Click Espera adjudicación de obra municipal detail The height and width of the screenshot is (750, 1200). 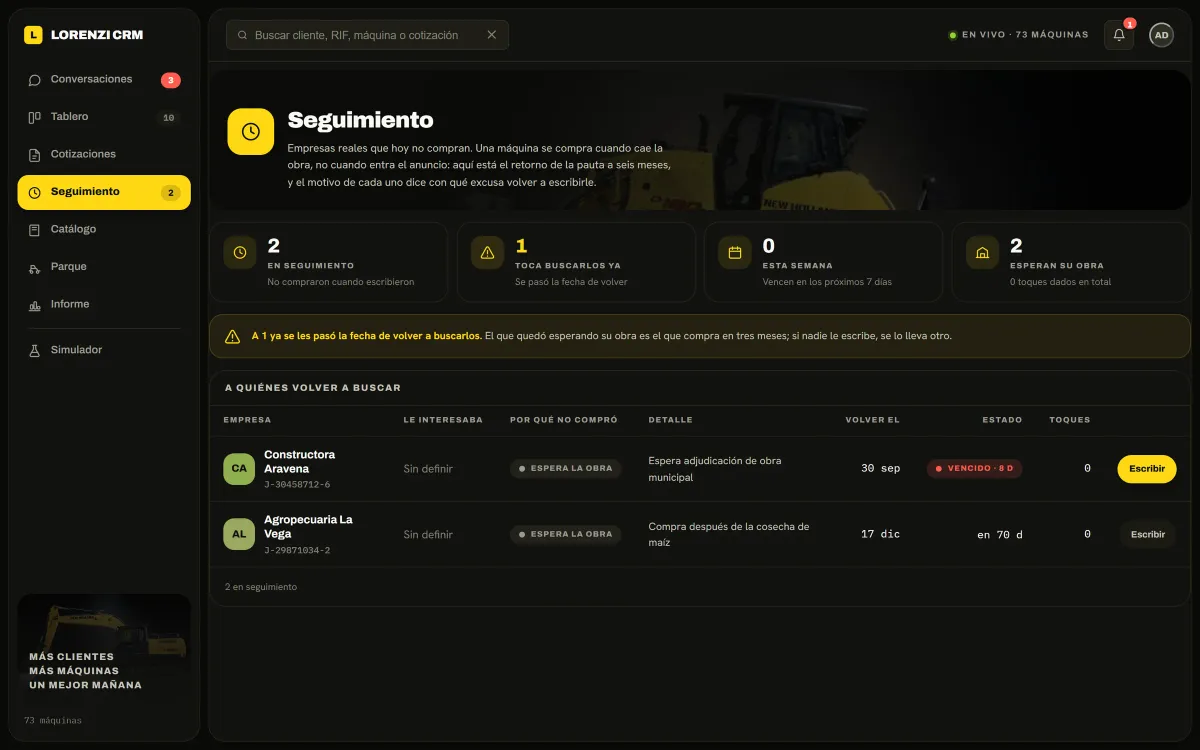715,469
